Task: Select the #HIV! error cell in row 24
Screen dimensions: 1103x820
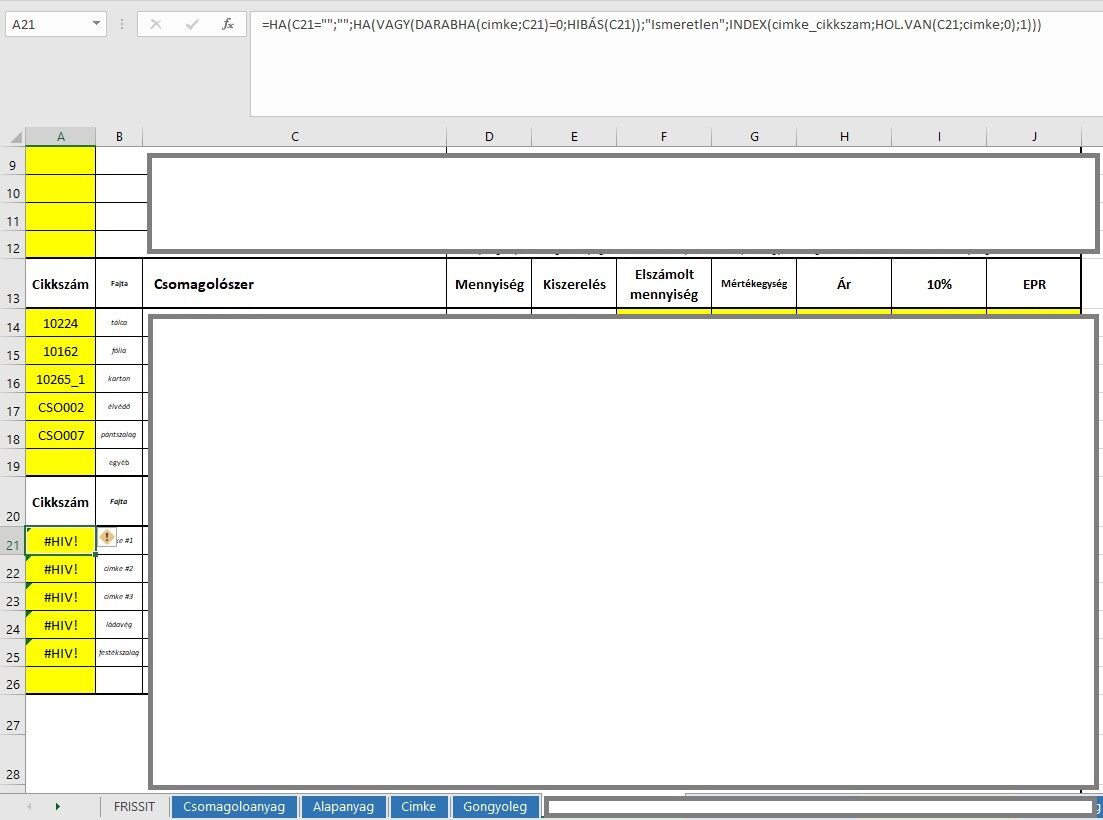Action: click(x=60, y=625)
